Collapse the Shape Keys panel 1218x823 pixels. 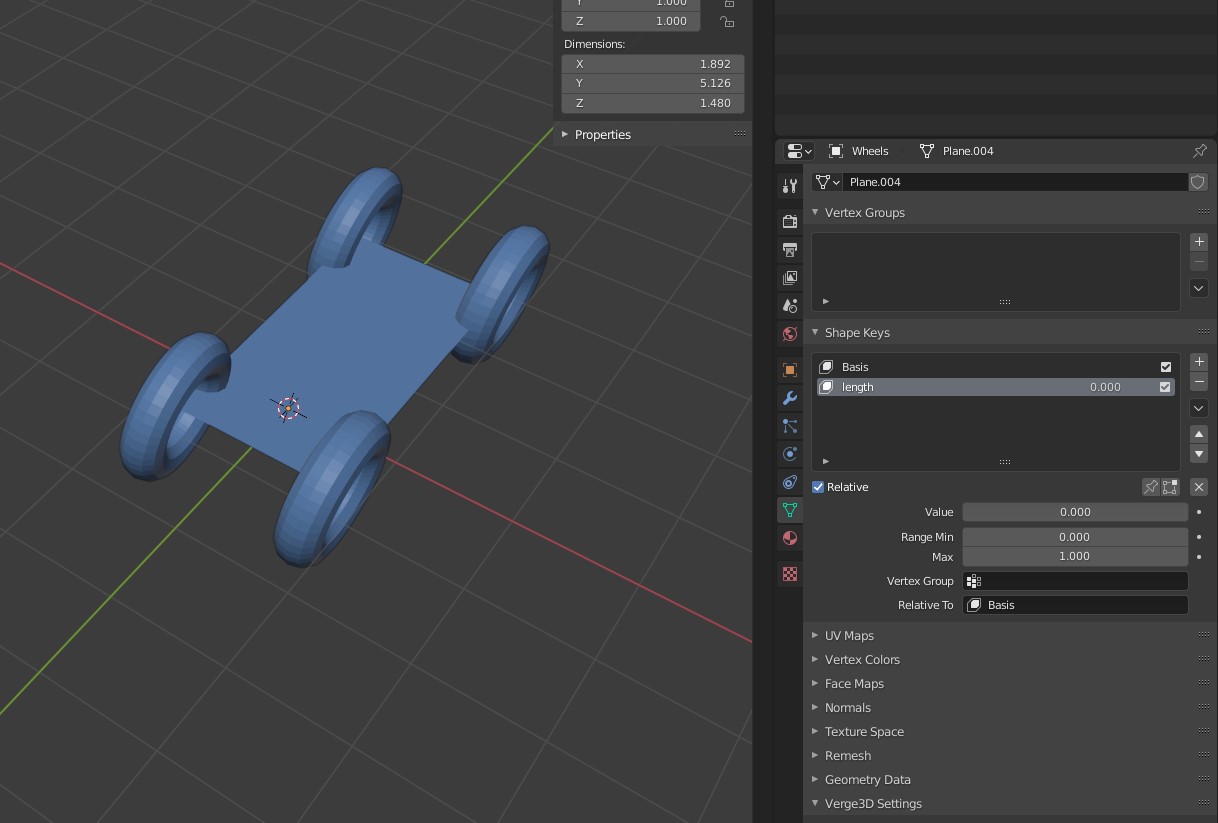(x=815, y=332)
